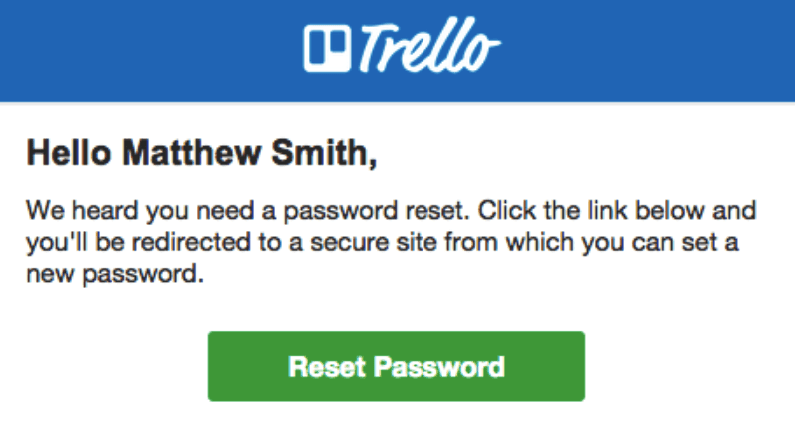
Task: Click the green Reset Password button
Action: [x=396, y=366]
